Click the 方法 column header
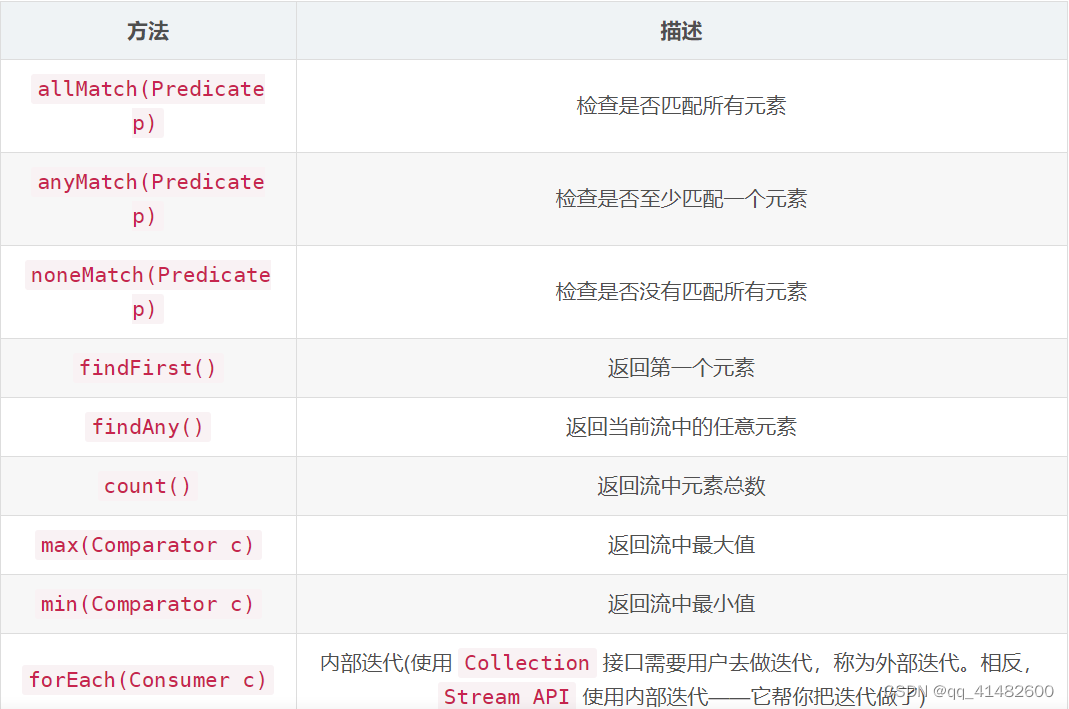This screenshot has height=709, width=1069. [x=148, y=30]
